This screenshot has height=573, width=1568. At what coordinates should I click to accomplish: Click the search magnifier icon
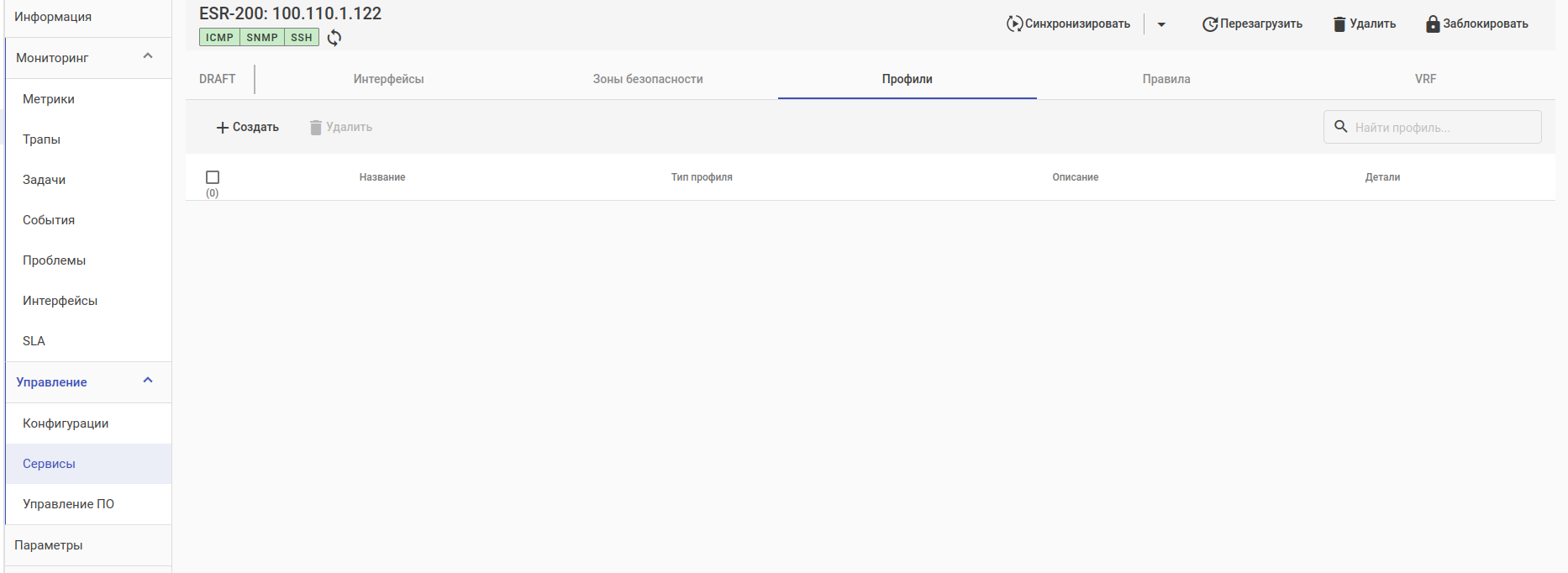click(1341, 127)
